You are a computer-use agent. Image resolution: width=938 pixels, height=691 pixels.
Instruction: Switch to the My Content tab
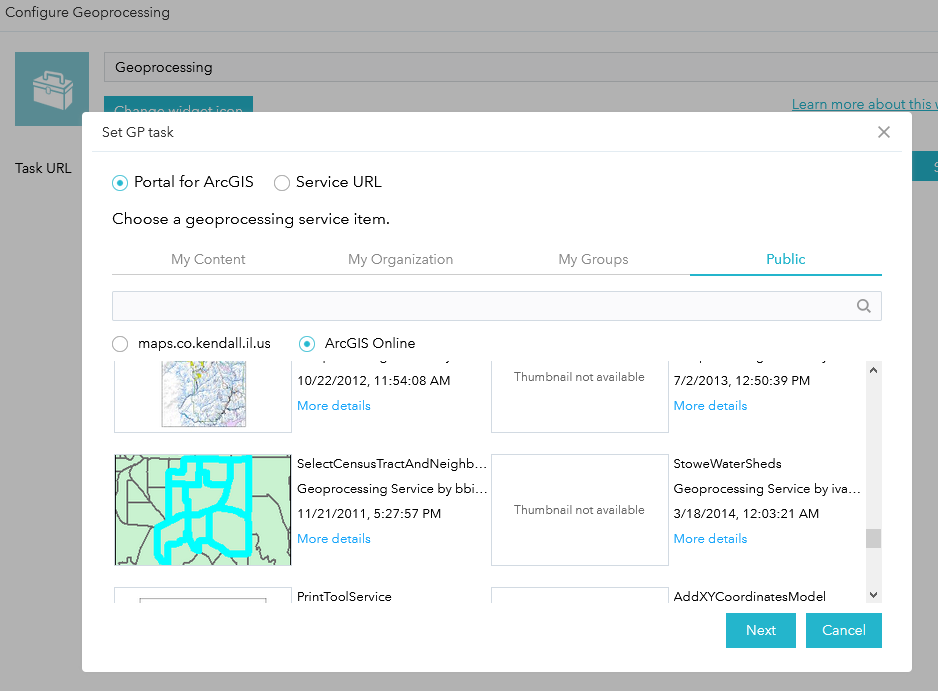208,259
